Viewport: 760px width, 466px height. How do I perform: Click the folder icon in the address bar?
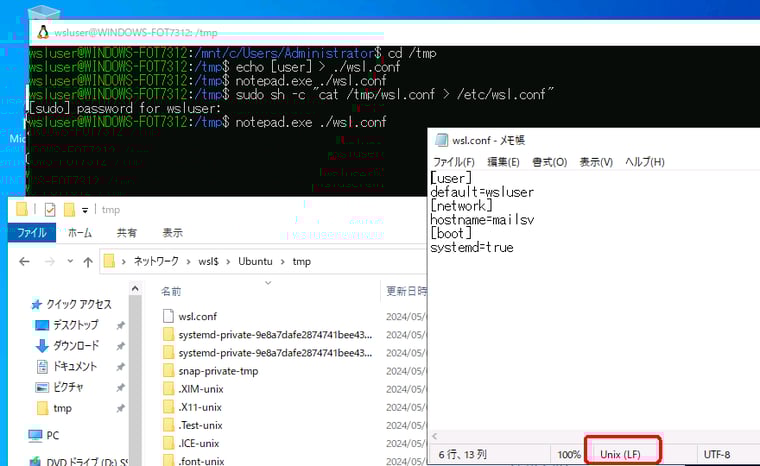point(110,261)
